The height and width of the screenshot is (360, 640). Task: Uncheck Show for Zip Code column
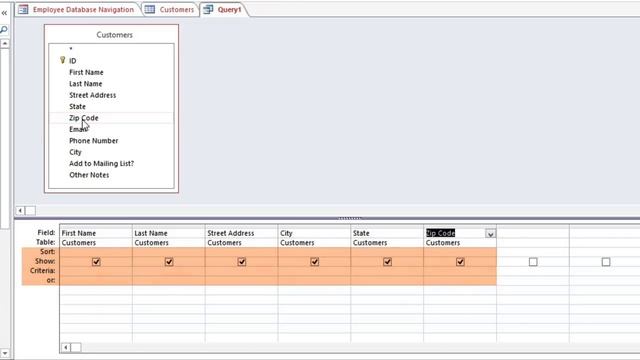460,262
